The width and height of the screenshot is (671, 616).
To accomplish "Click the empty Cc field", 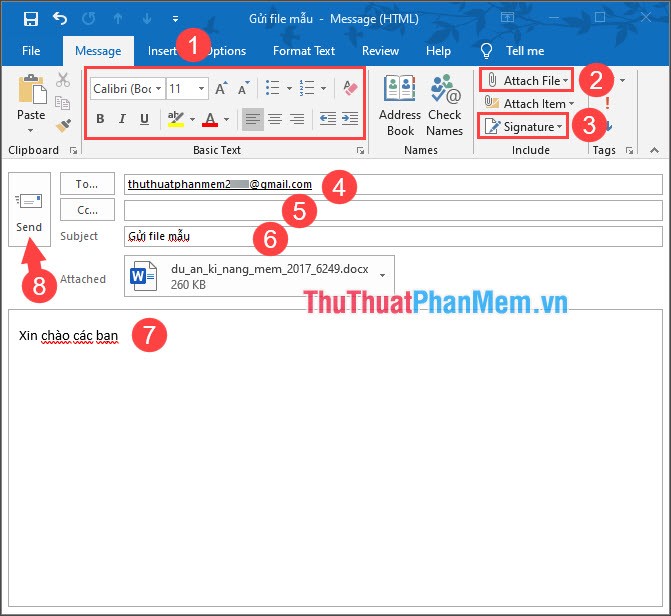I will tap(393, 210).
